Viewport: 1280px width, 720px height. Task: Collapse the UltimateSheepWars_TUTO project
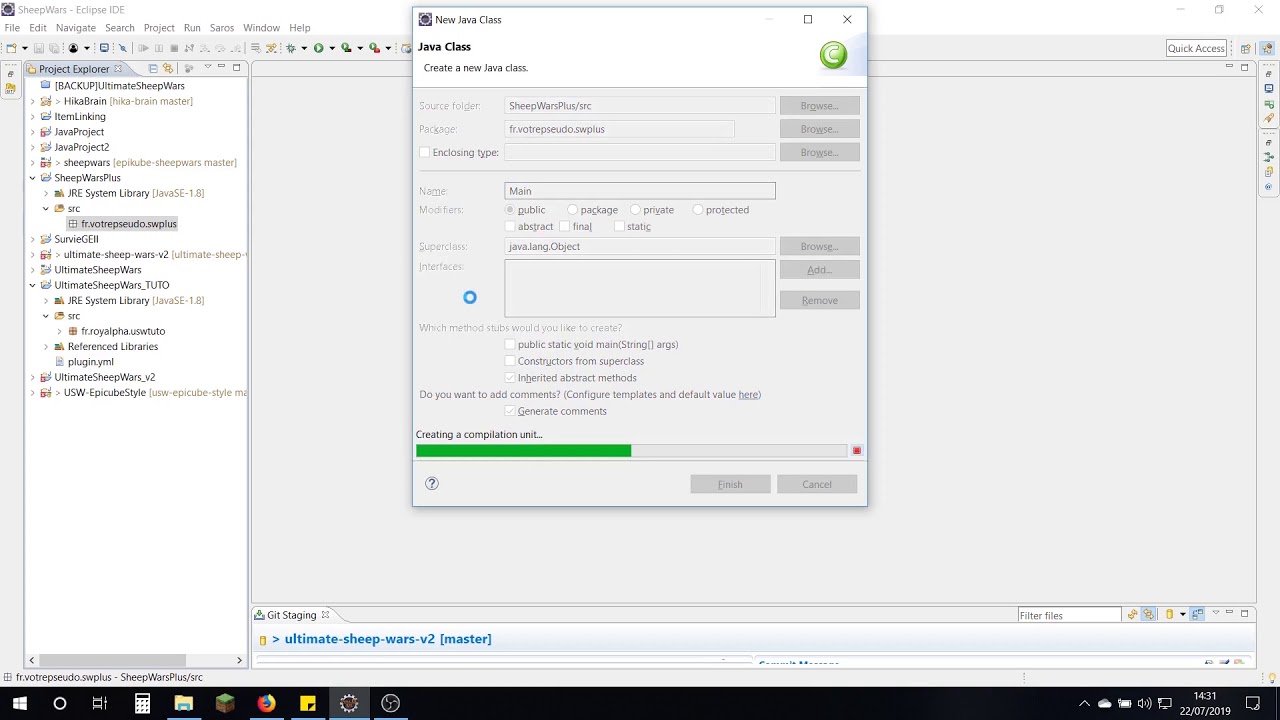[x=33, y=285]
